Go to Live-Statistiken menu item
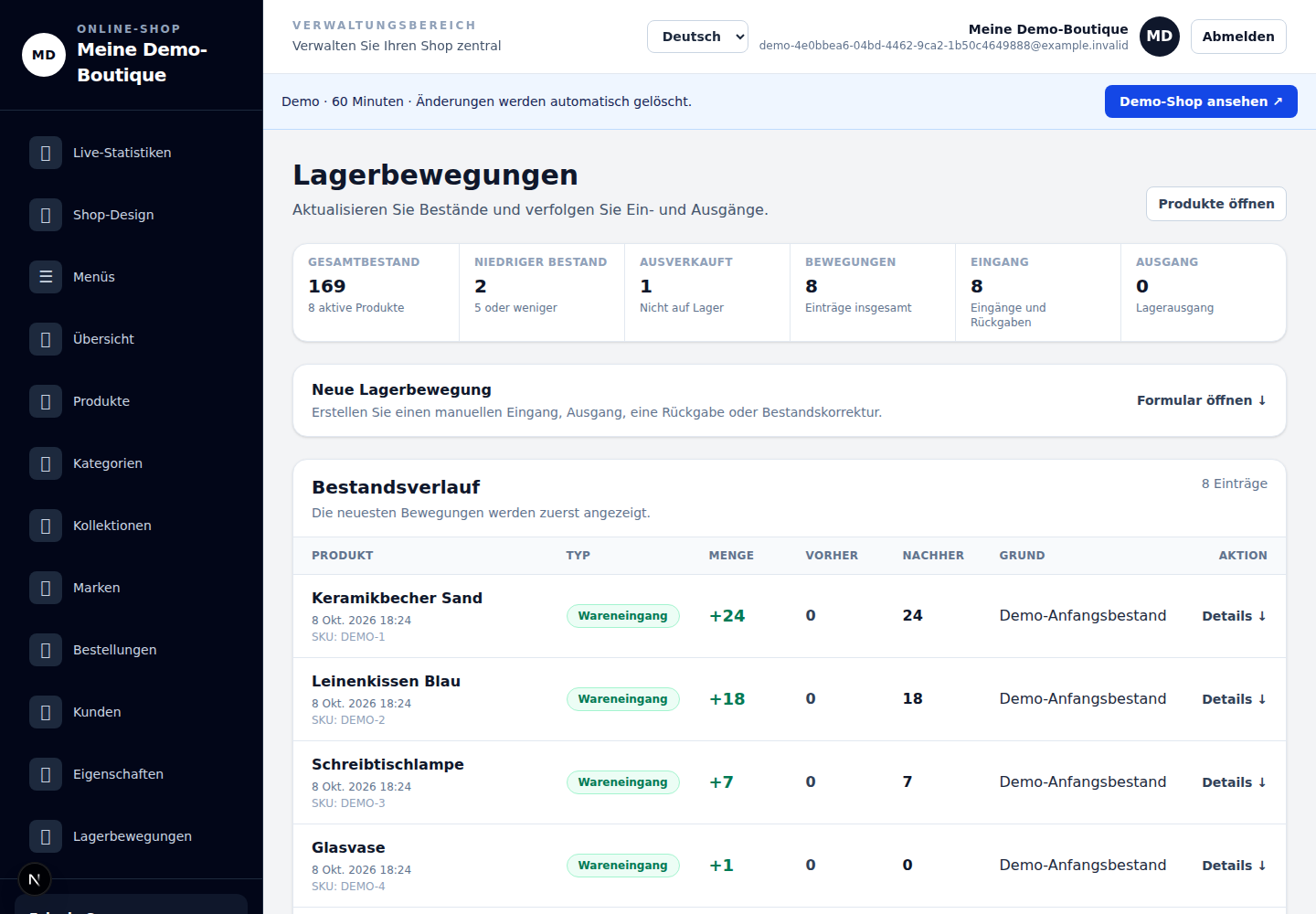Viewport: 1316px width, 914px height. click(x=132, y=153)
